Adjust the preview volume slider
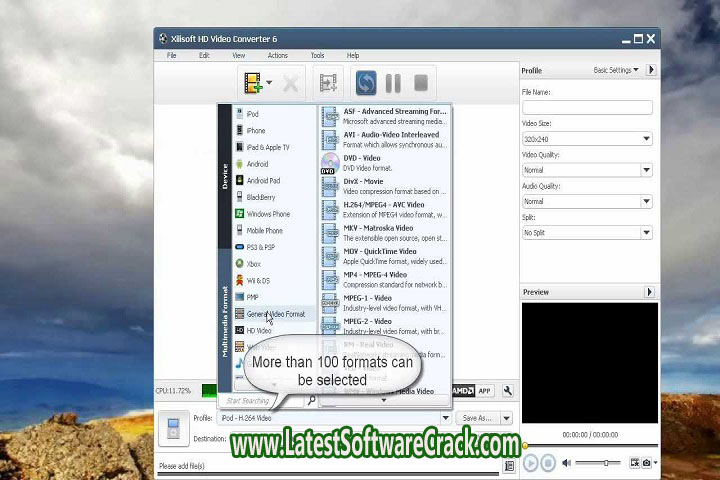 pos(606,463)
